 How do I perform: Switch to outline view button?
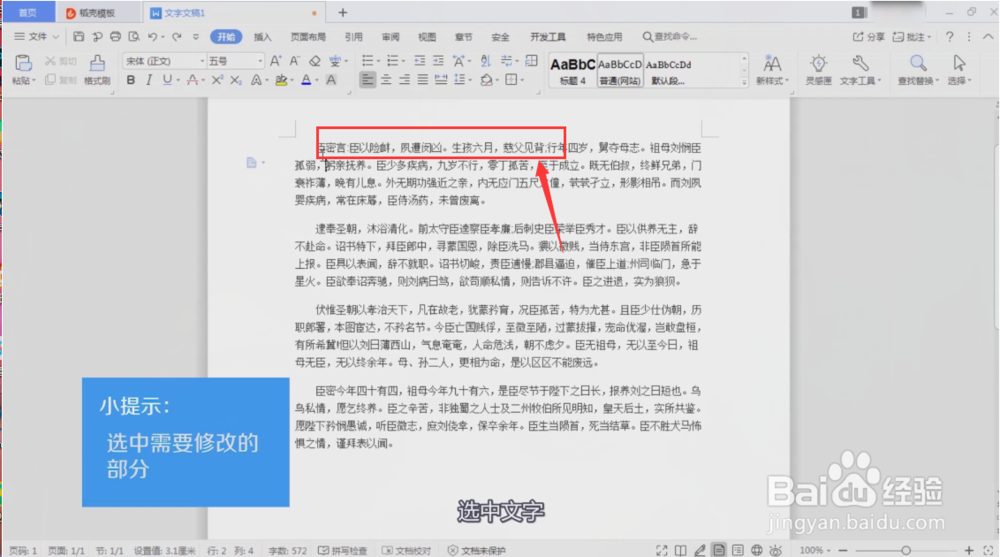tap(738, 550)
